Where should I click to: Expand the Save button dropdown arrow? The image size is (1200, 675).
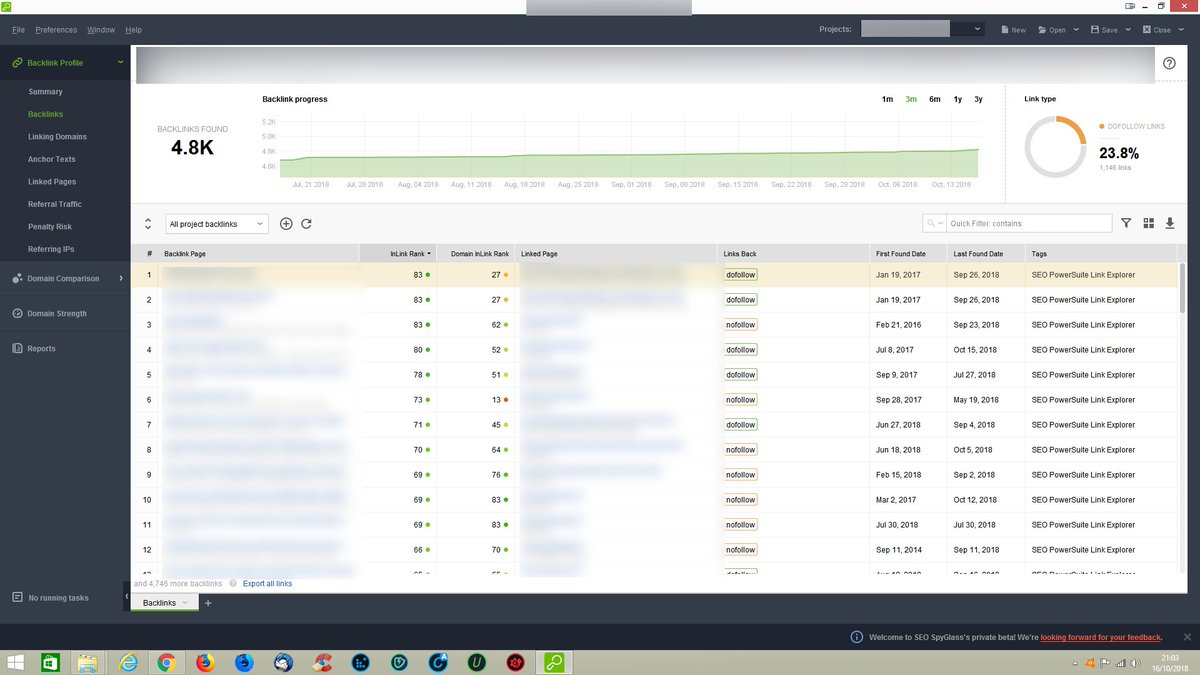tap(1128, 30)
